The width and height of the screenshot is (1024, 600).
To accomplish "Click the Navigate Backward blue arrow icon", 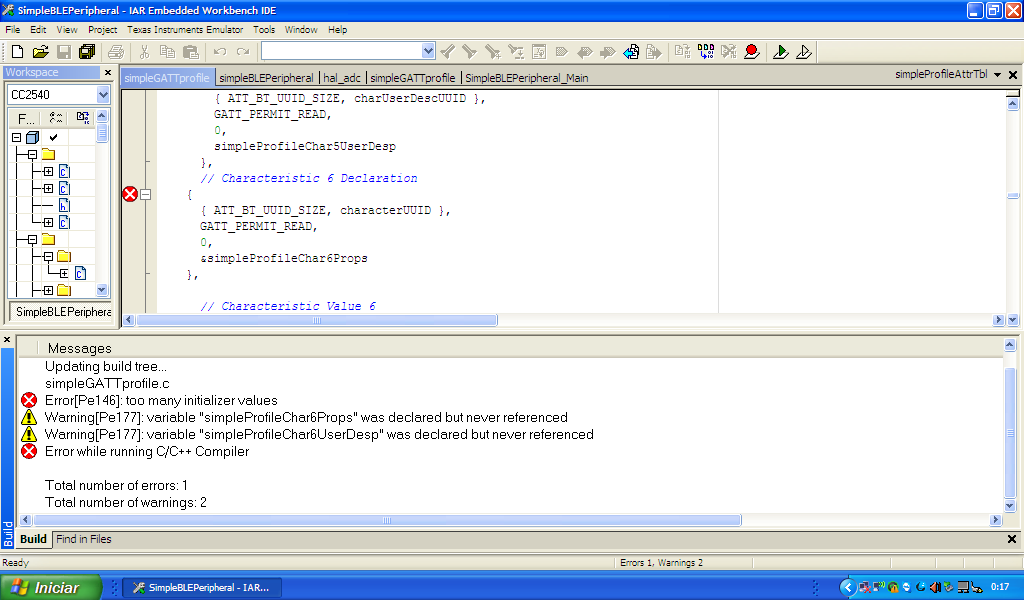I will 631,52.
